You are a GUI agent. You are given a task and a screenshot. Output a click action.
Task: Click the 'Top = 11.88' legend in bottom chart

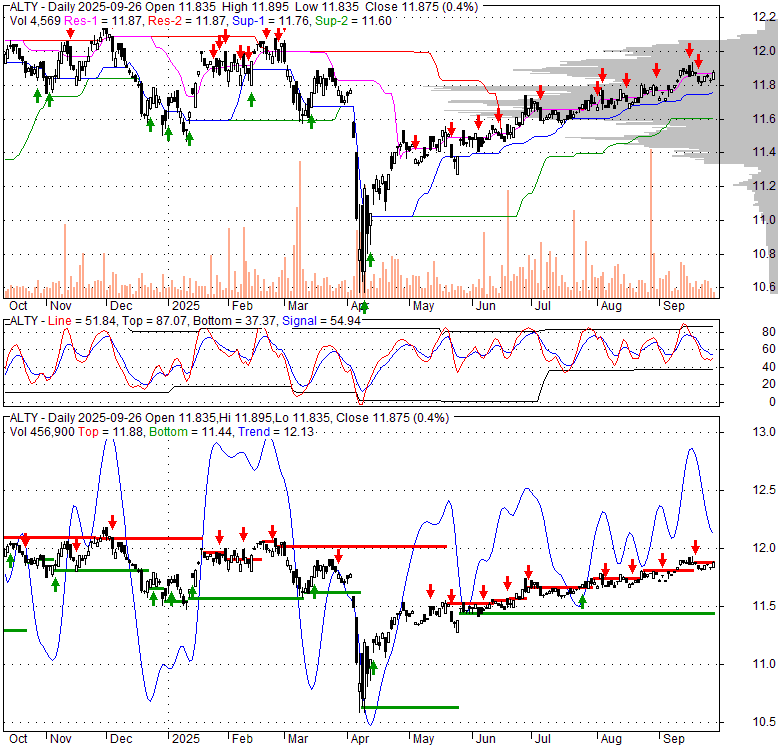pyautogui.click(x=111, y=432)
